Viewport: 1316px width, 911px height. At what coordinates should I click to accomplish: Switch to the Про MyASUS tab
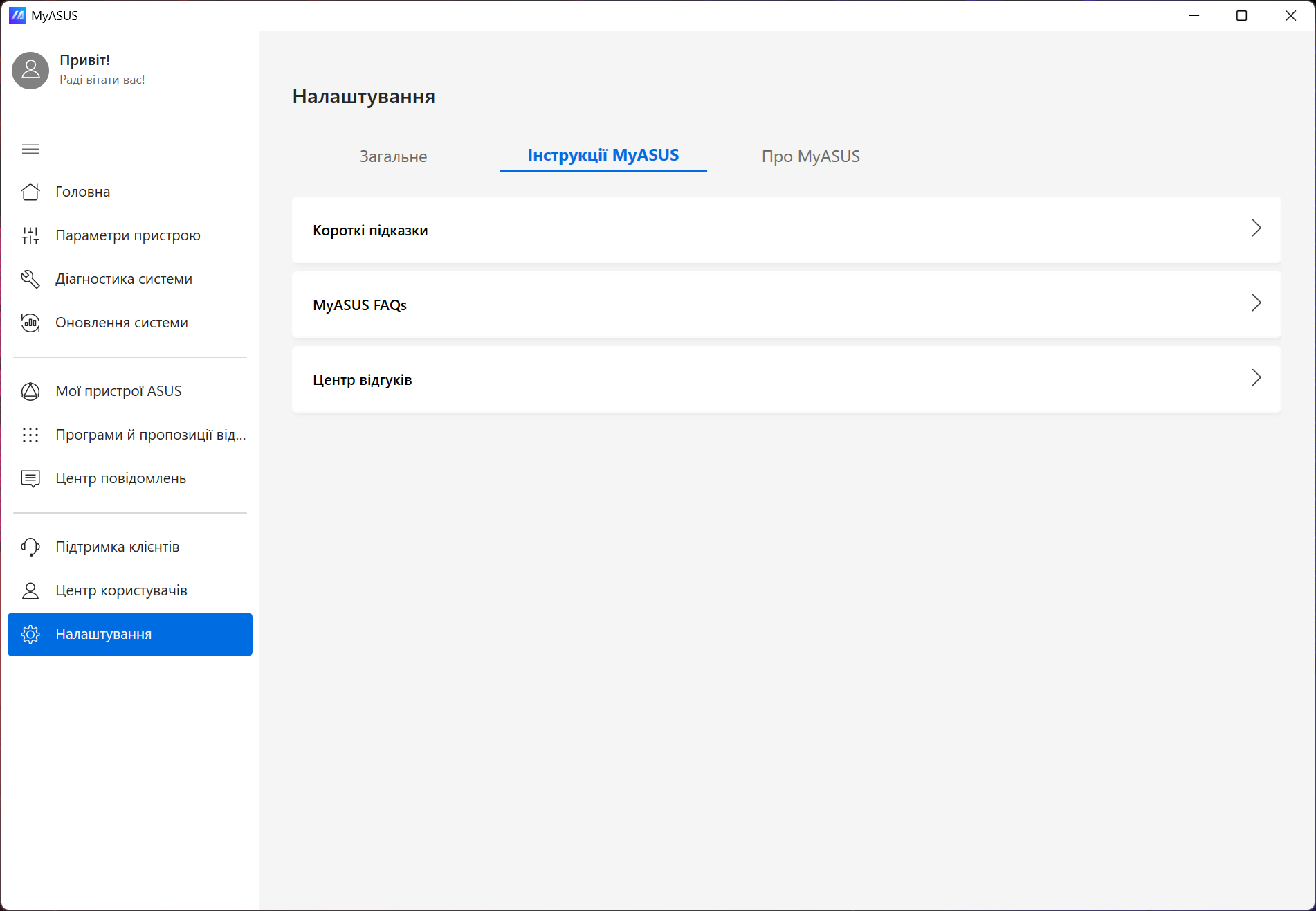click(x=810, y=156)
